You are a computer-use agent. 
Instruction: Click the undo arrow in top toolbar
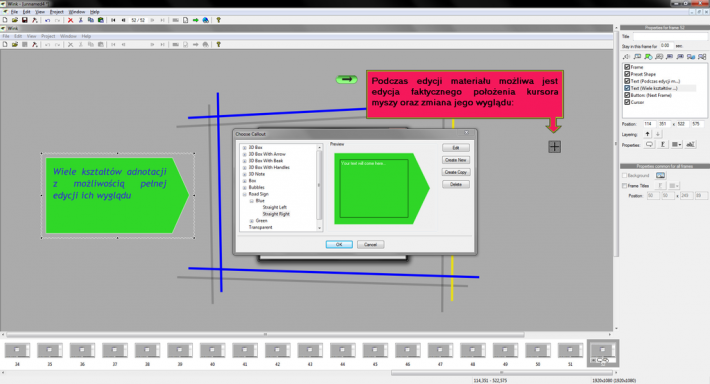pyautogui.click(x=48, y=20)
